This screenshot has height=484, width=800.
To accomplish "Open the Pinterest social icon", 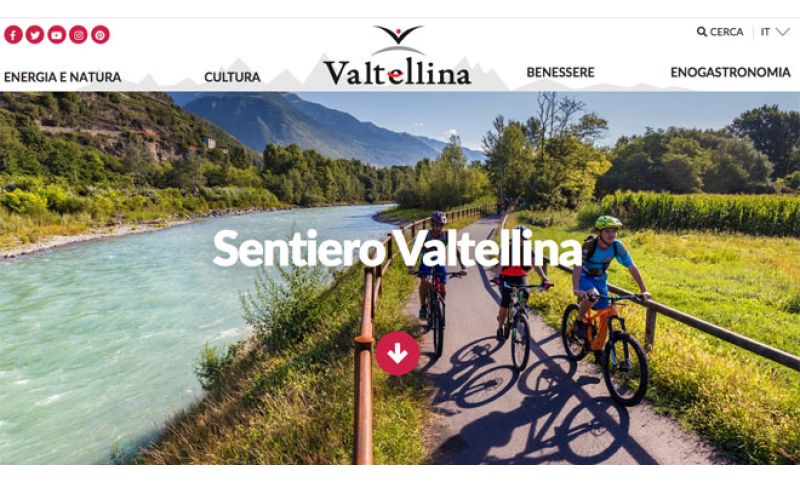I will (x=101, y=35).
